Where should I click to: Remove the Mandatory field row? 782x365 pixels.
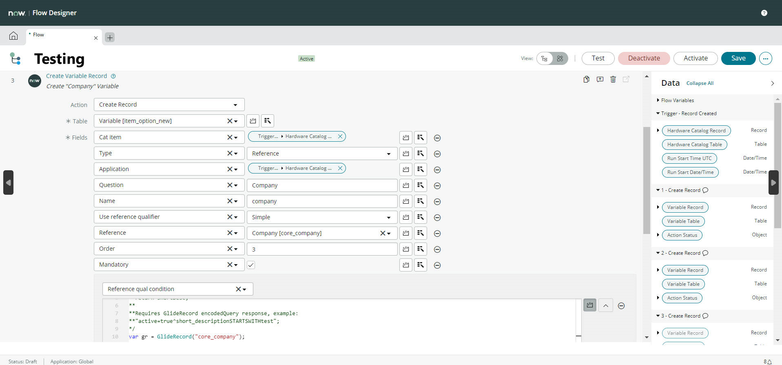point(437,265)
